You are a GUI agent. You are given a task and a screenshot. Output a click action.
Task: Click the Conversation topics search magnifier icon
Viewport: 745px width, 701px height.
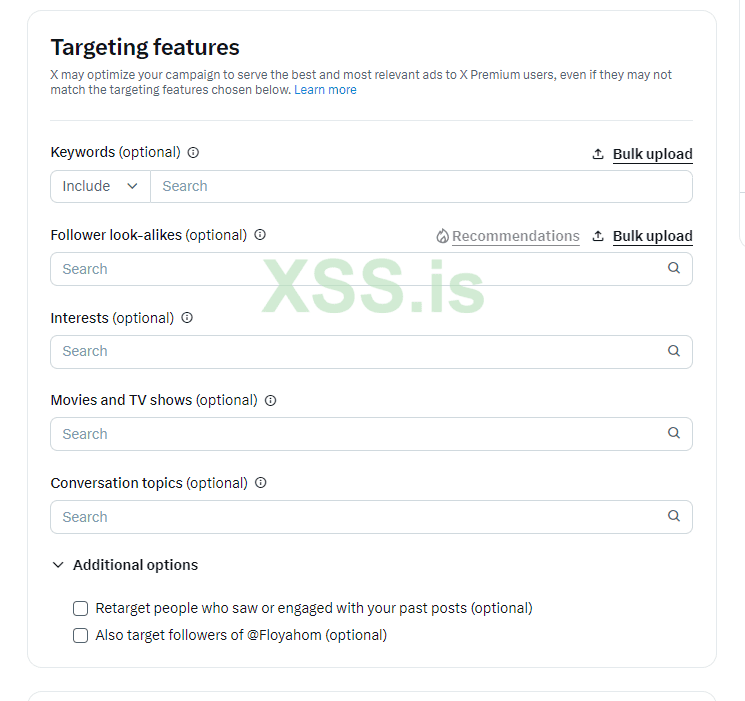(674, 517)
